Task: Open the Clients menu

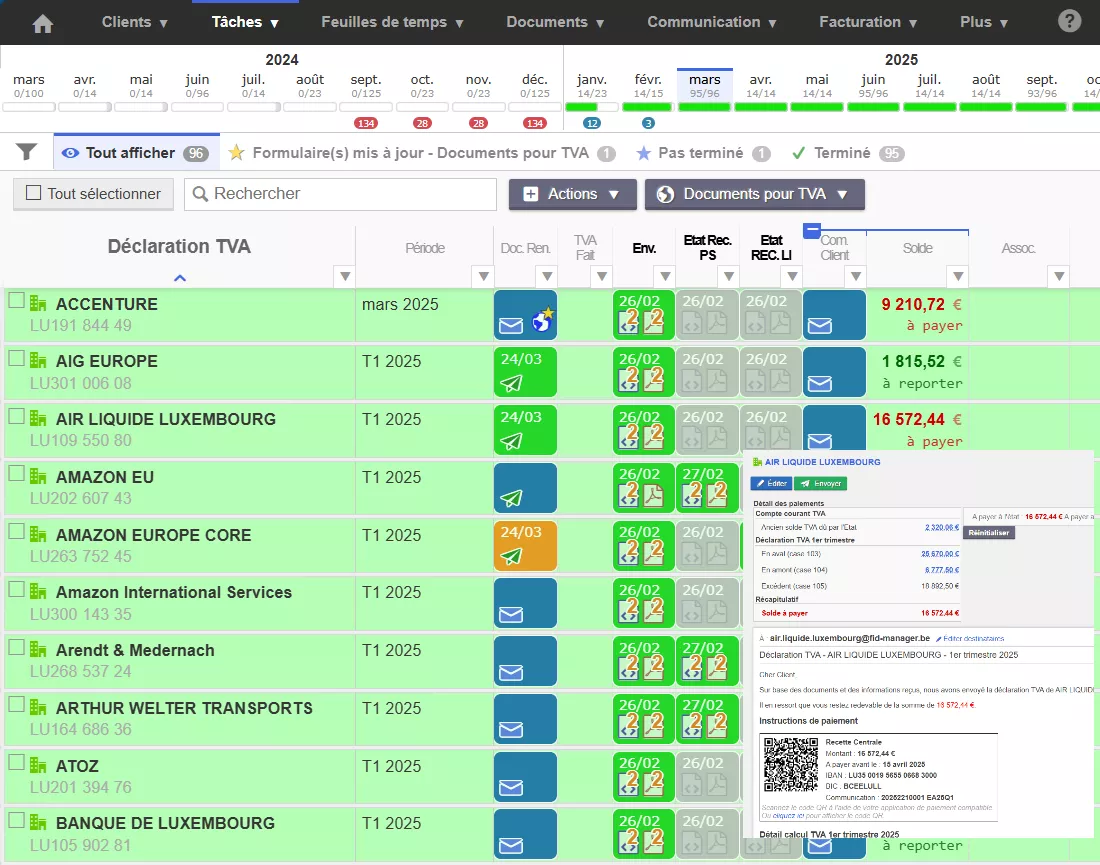Action: [x=135, y=22]
